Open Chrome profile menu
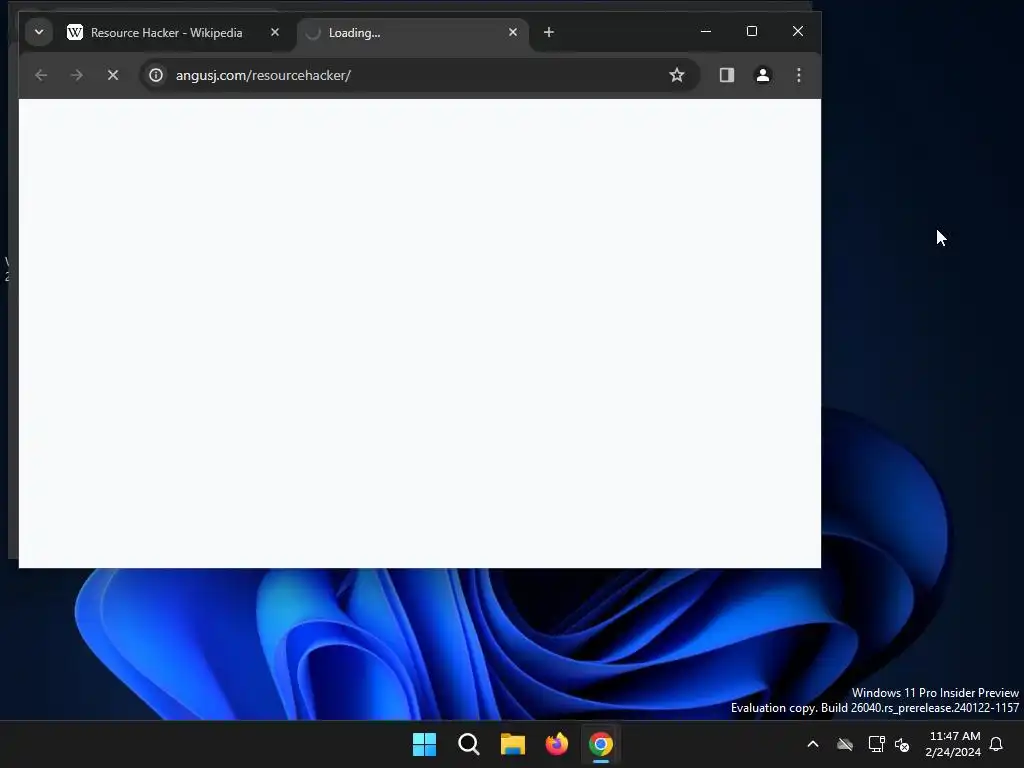This screenshot has width=1024, height=768. (x=763, y=75)
